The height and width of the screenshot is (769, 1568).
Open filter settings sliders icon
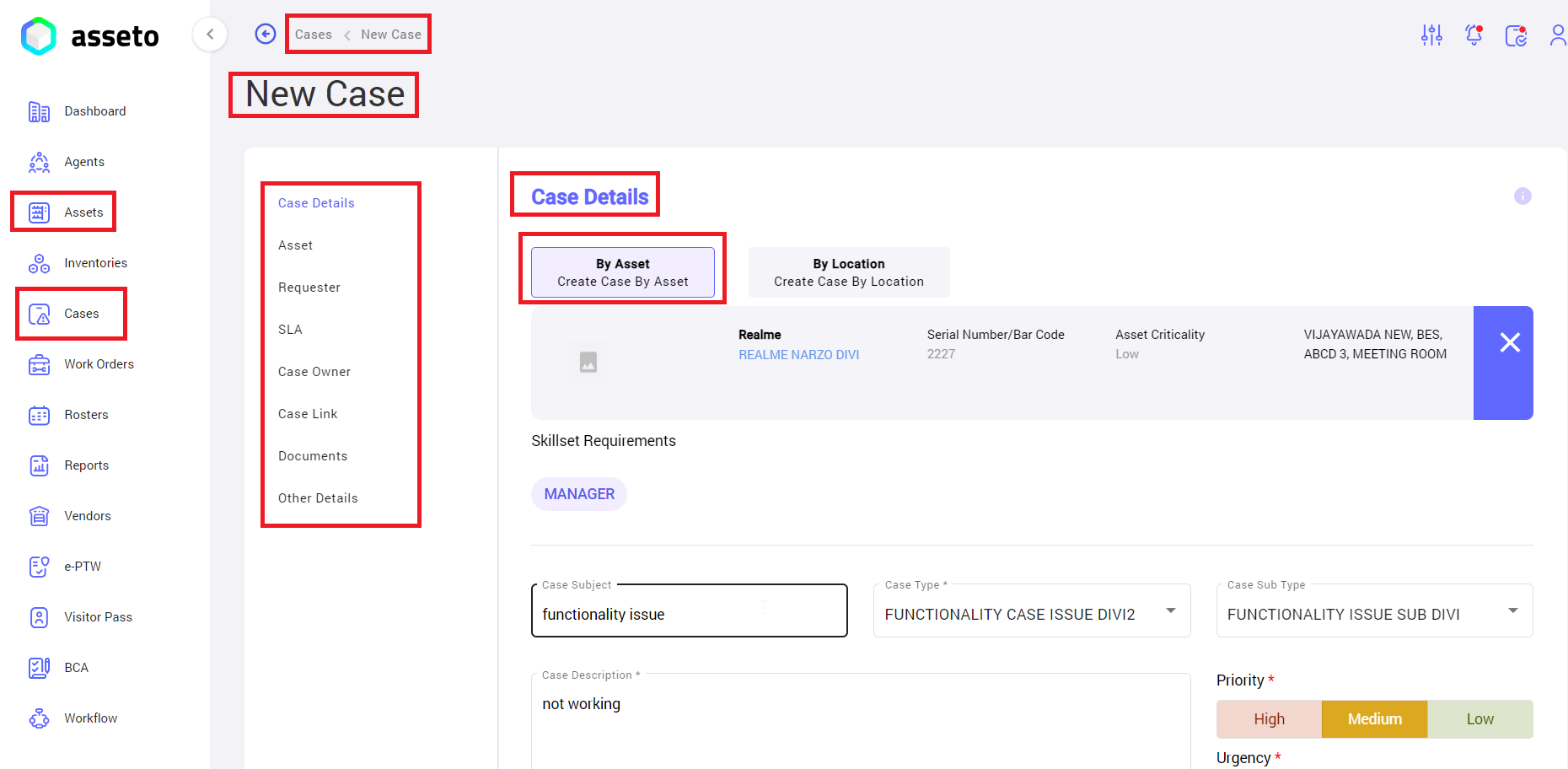pos(1431,35)
